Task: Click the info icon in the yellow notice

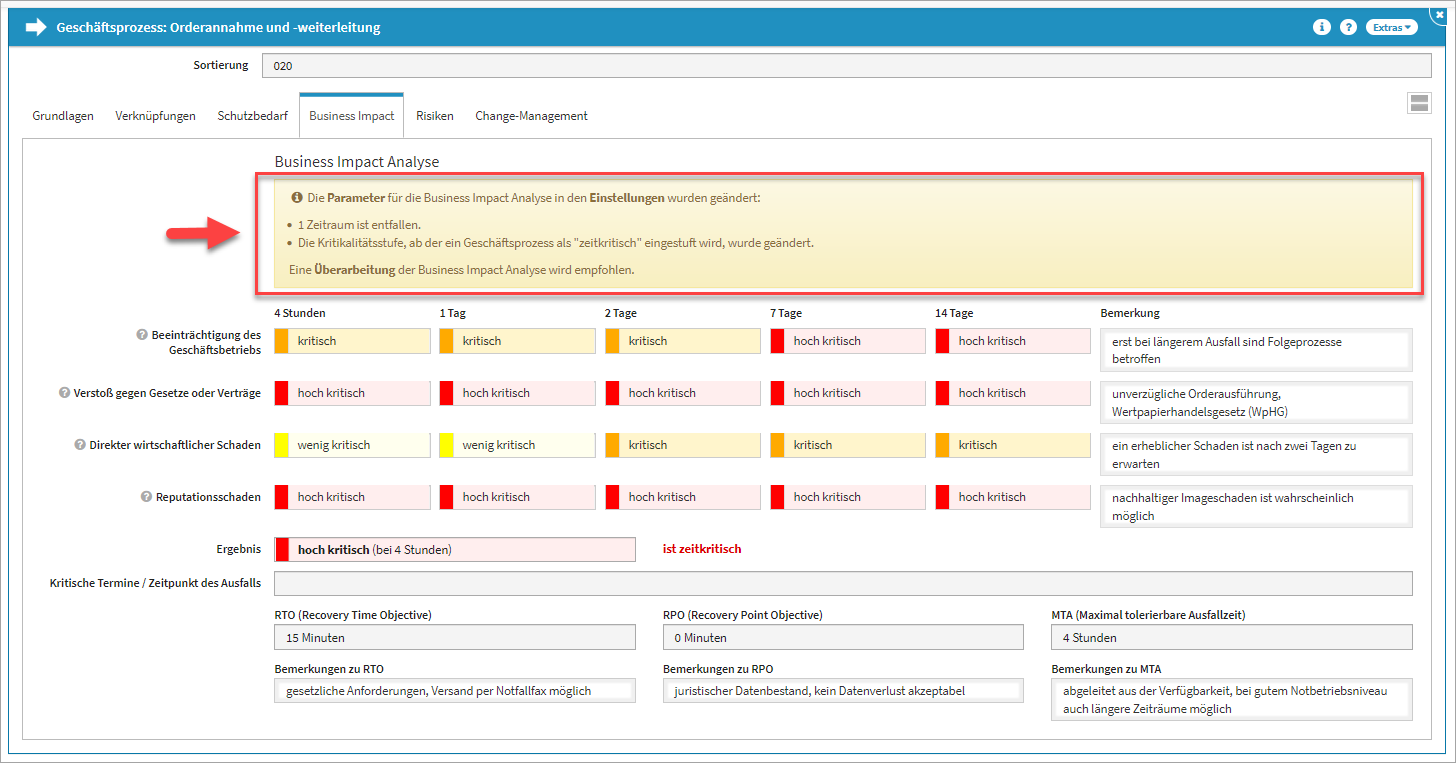Action: [297, 198]
